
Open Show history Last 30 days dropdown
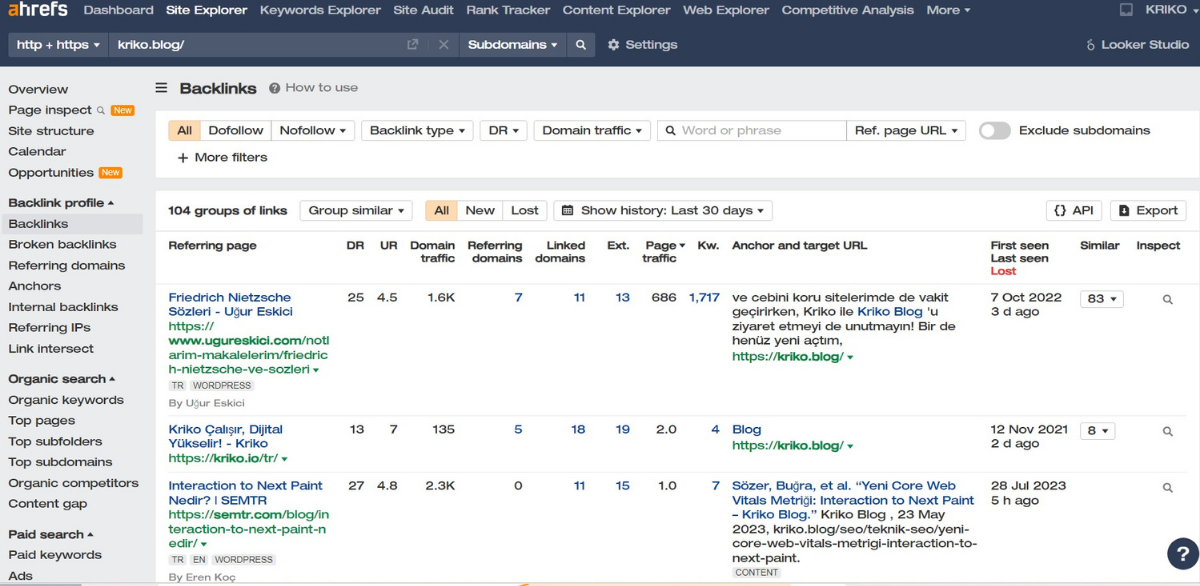(x=662, y=210)
